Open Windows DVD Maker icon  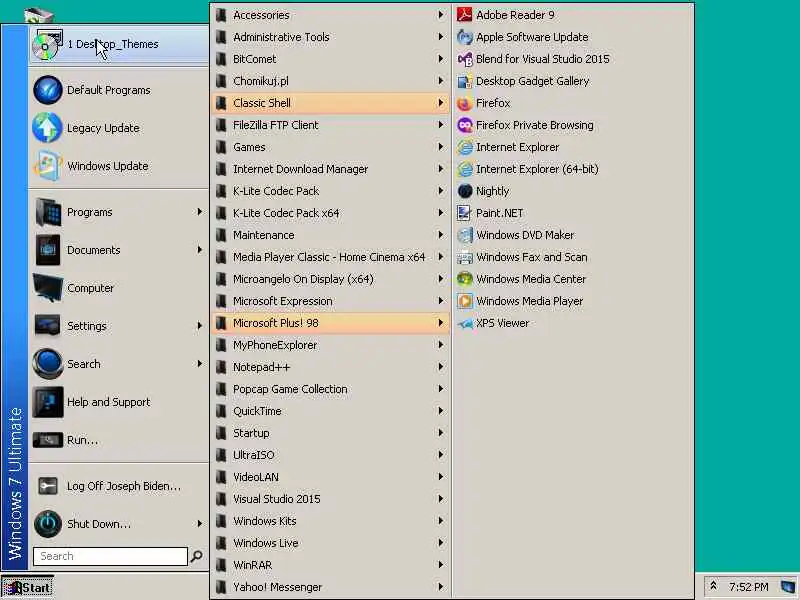[x=464, y=235]
